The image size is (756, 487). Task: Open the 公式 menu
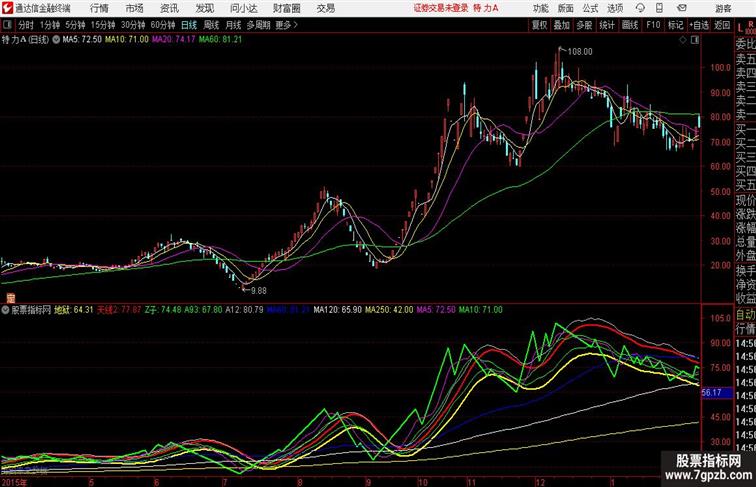point(590,8)
